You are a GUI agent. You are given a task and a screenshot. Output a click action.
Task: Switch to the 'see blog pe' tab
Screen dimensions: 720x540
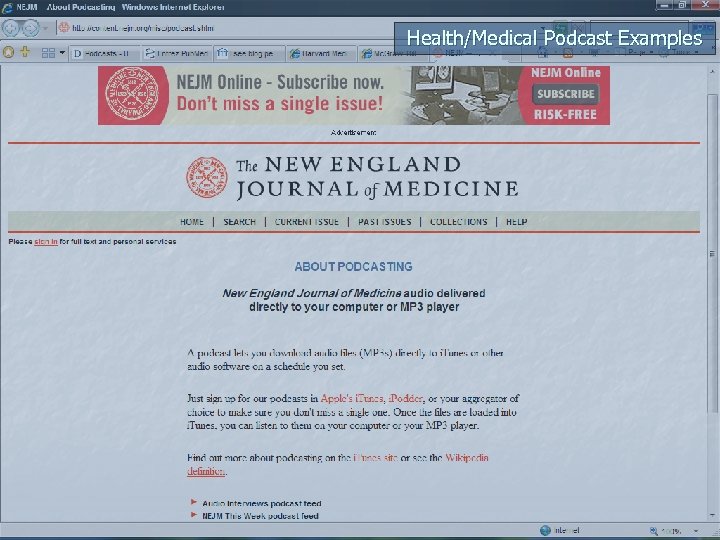[249, 54]
